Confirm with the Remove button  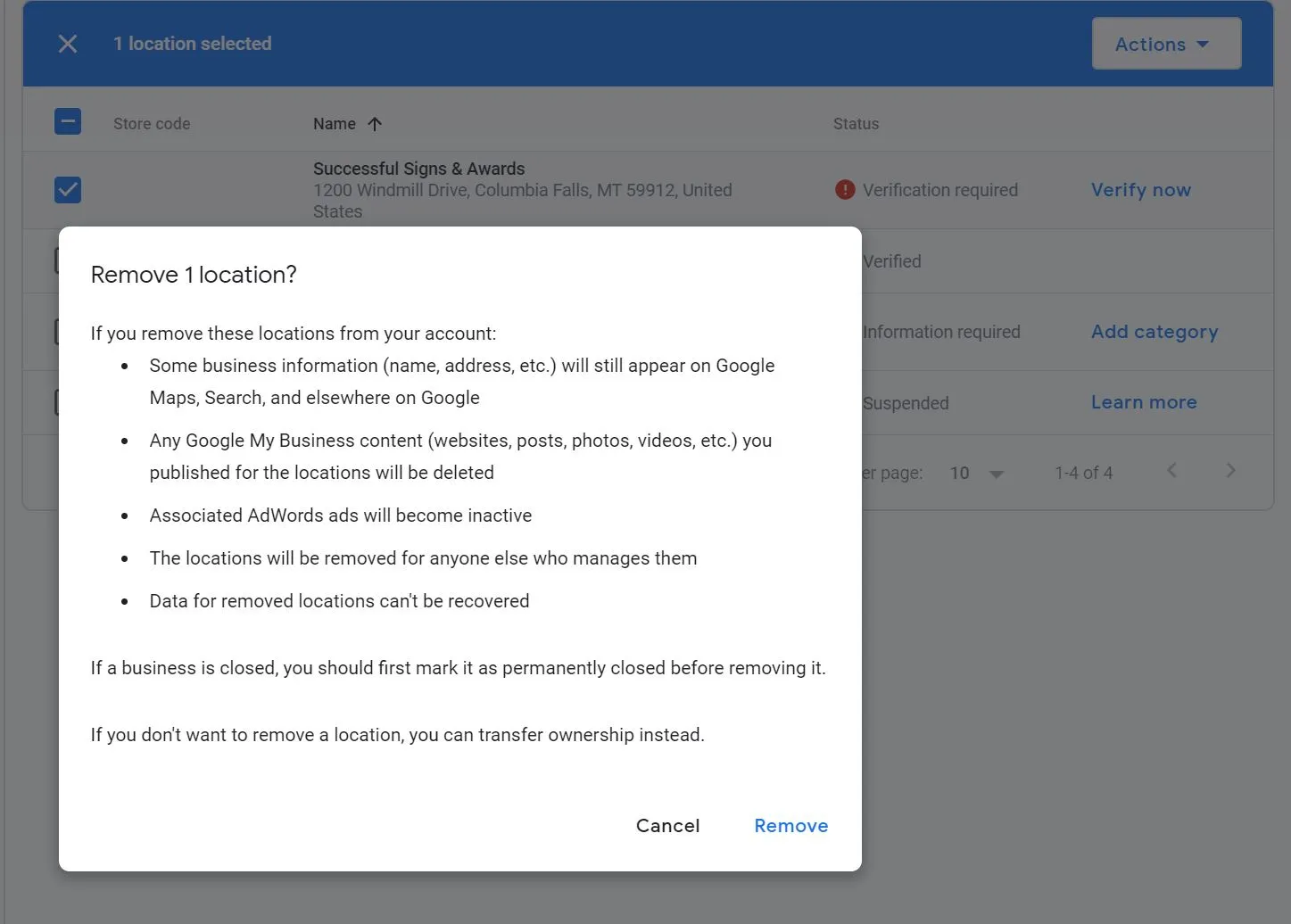(790, 826)
